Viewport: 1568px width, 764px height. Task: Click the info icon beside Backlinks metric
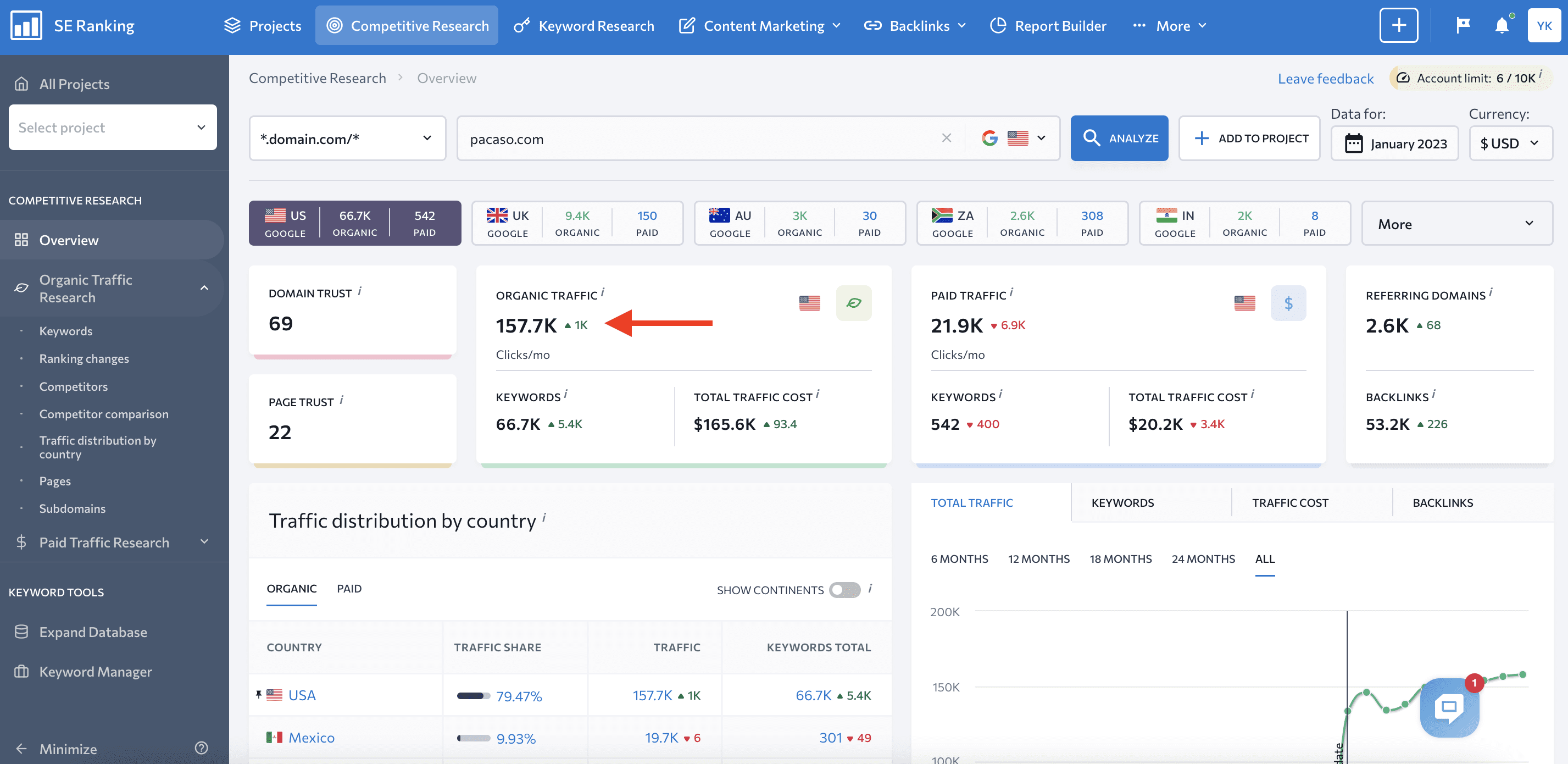click(x=1433, y=395)
